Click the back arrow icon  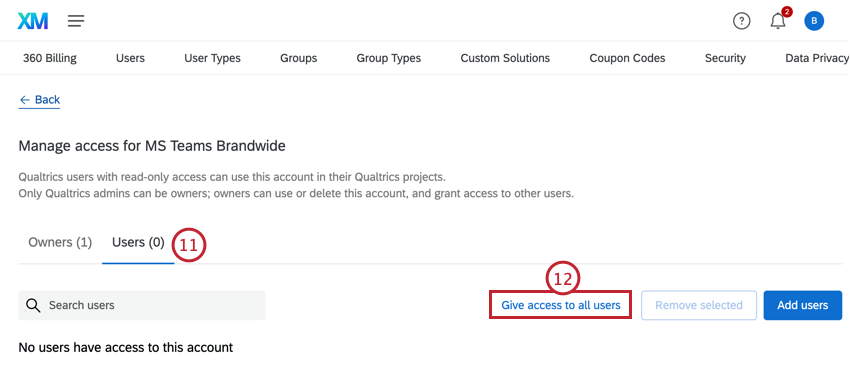coord(24,100)
